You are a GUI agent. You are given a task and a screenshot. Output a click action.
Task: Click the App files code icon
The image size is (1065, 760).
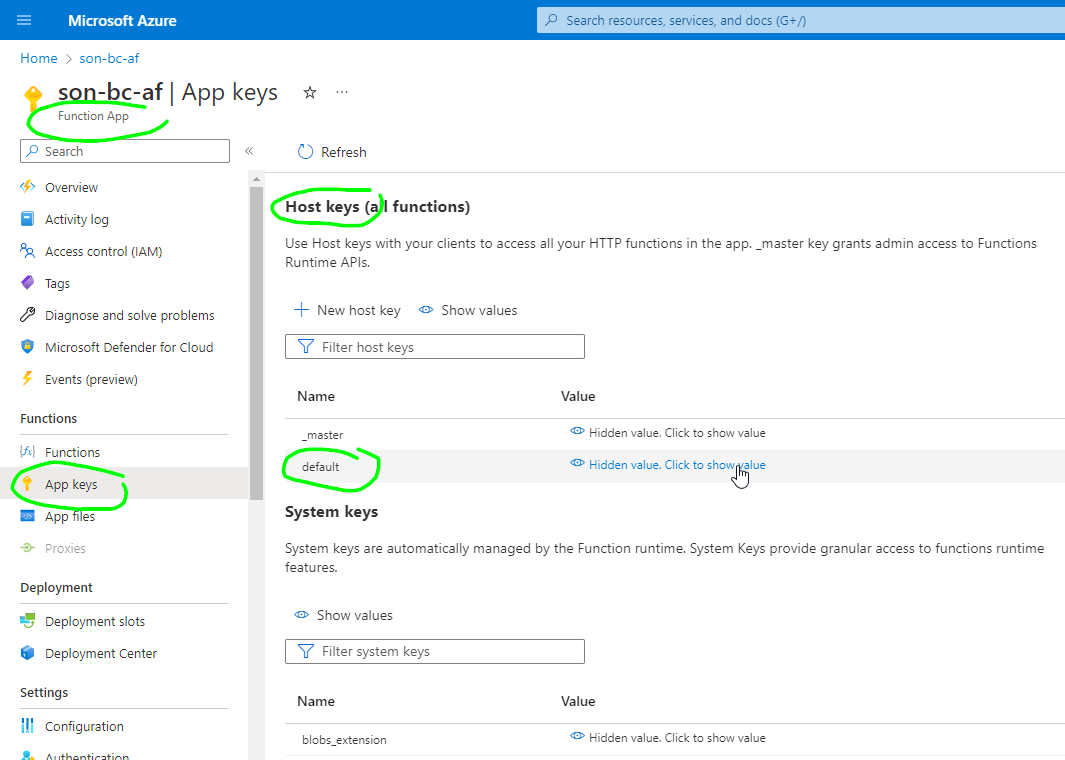(x=27, y=515)
